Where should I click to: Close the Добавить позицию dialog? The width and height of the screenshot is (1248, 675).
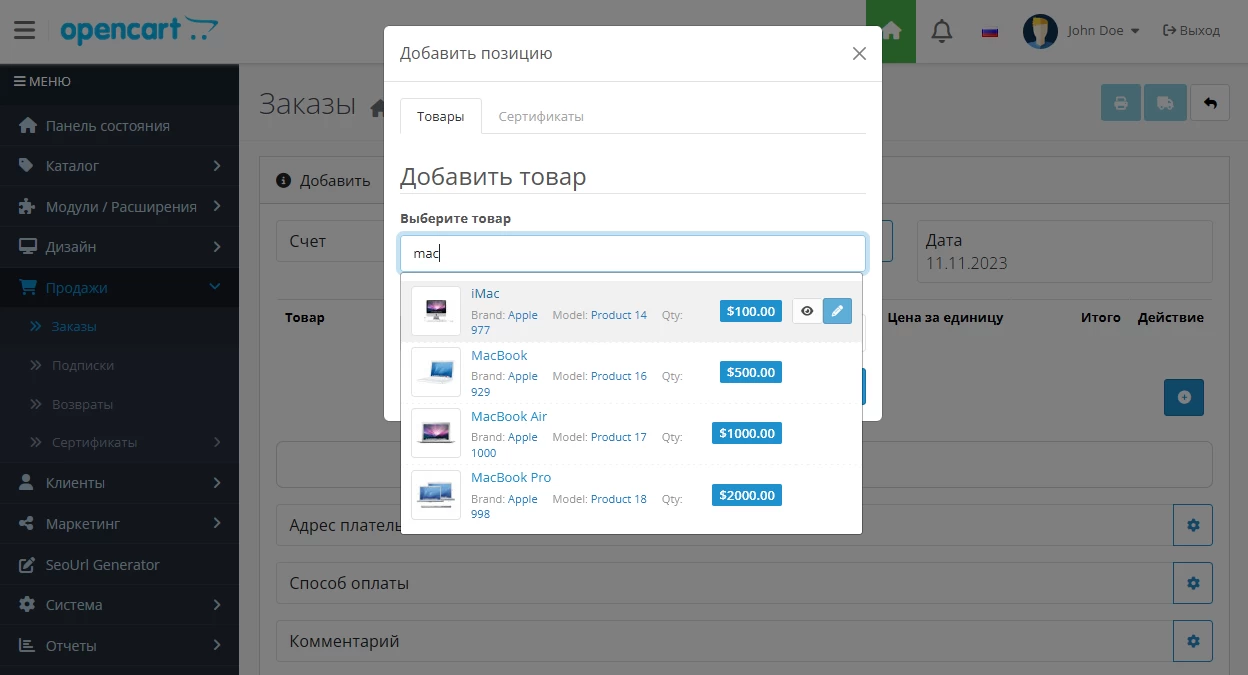[x=859, y=54]
